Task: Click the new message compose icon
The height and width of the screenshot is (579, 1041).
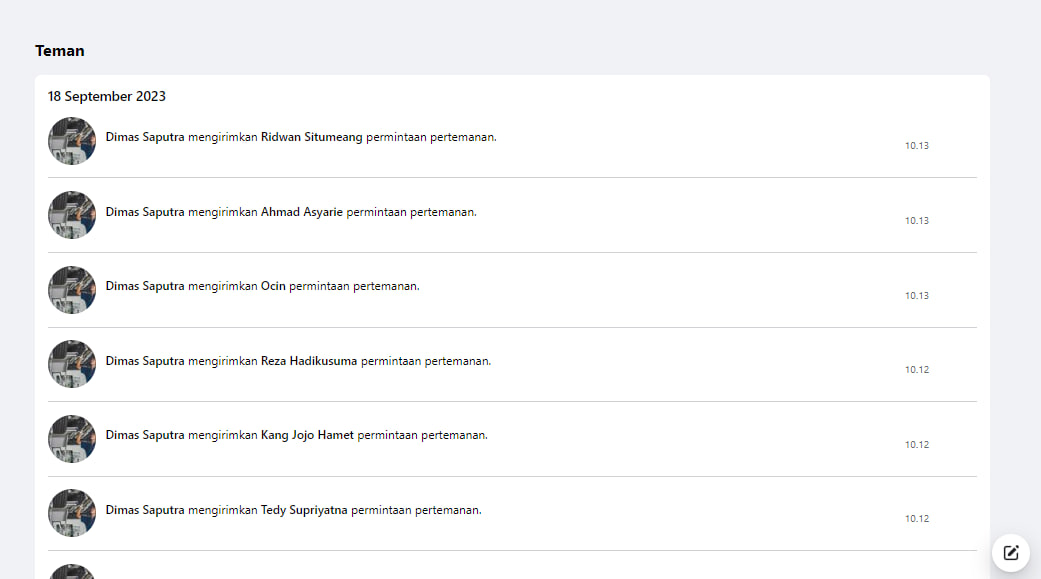Action: click(1011, 552)
